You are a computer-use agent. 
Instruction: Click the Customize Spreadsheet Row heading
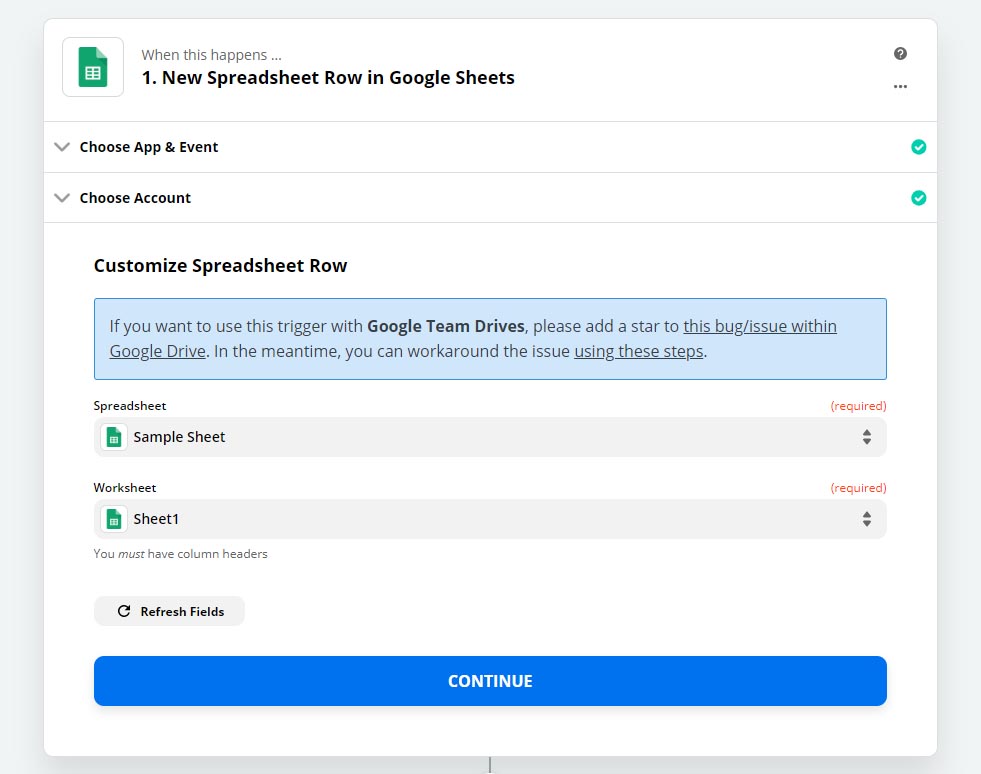pyautogui.click(x=220, y=265)
